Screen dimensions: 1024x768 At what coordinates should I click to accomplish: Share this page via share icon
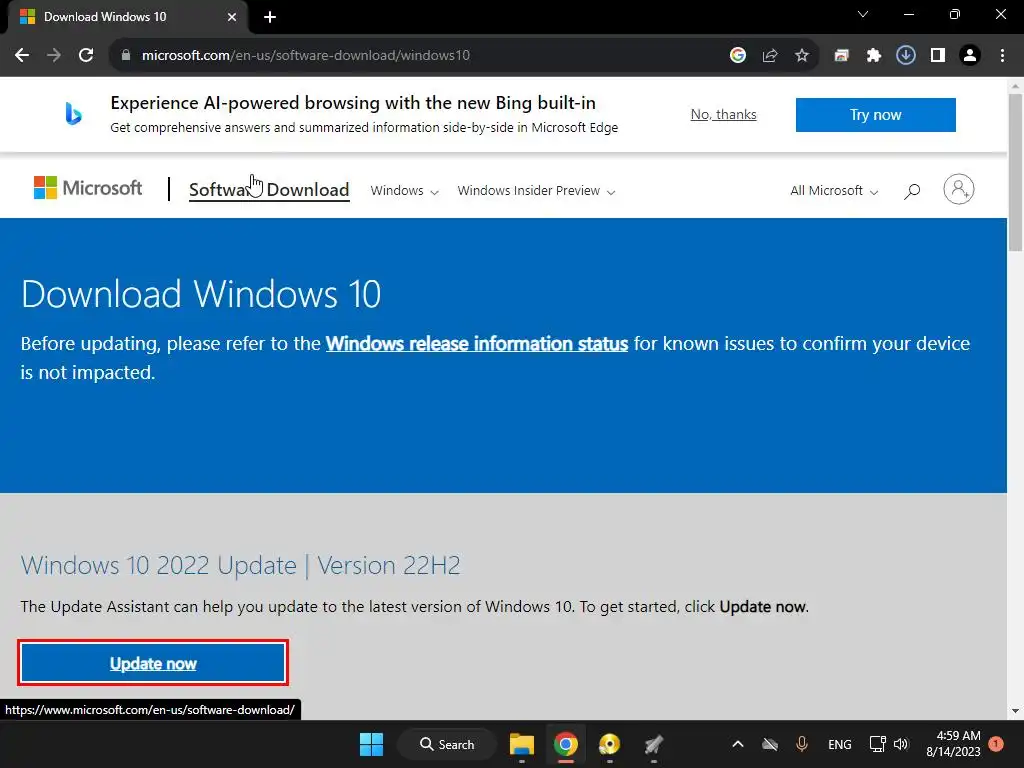click(x=770, y=56)
